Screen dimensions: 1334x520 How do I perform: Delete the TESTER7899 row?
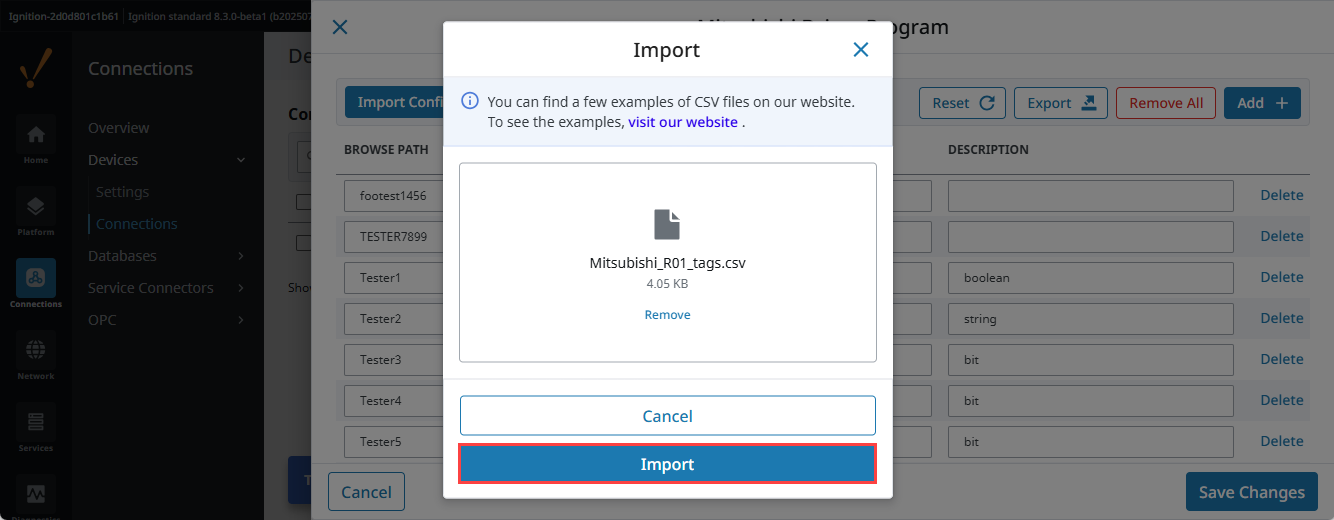pyautogui.click(x=1281, y=236)
